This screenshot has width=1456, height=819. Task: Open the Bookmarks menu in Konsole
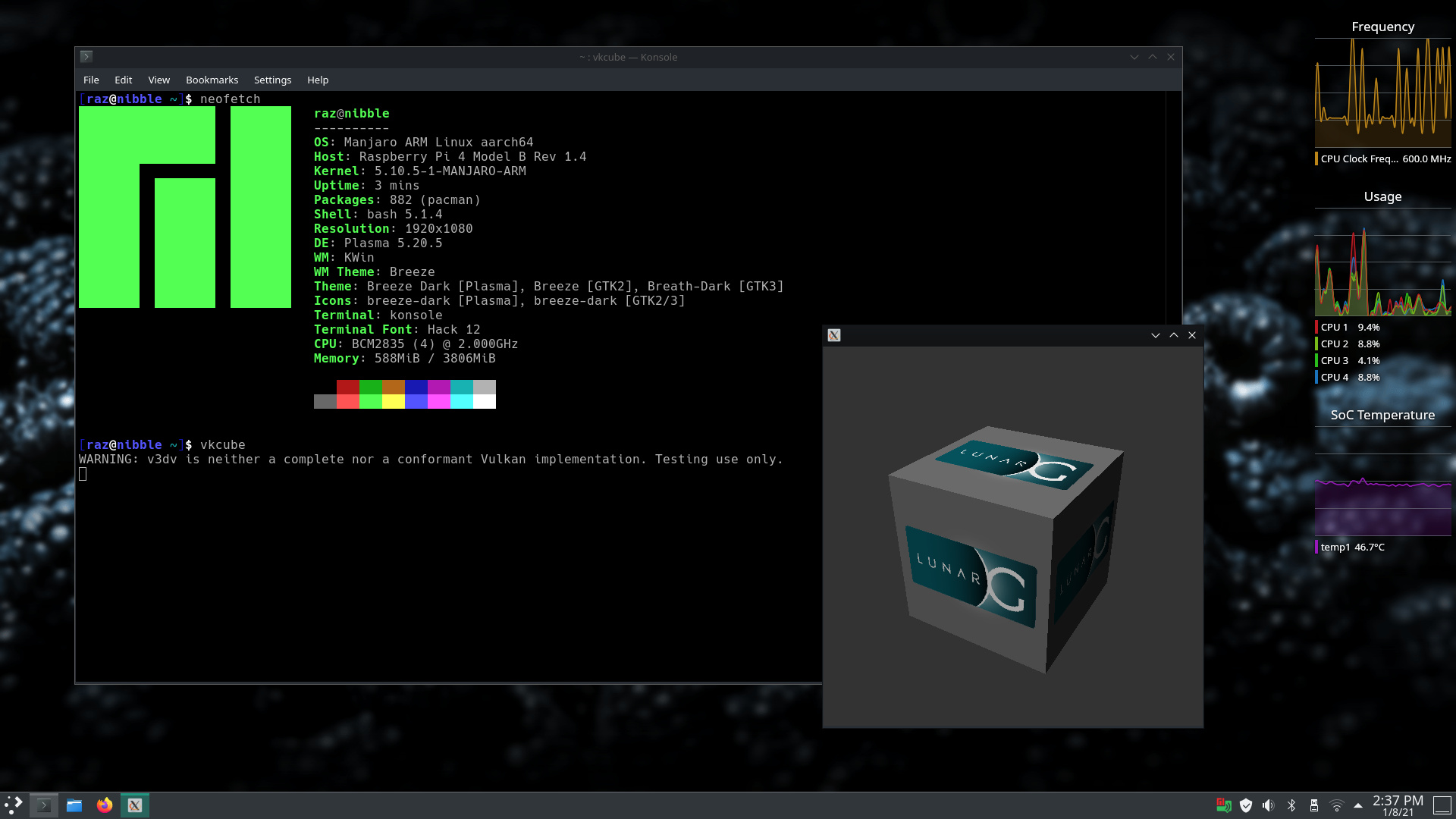(x=212, y=80)
